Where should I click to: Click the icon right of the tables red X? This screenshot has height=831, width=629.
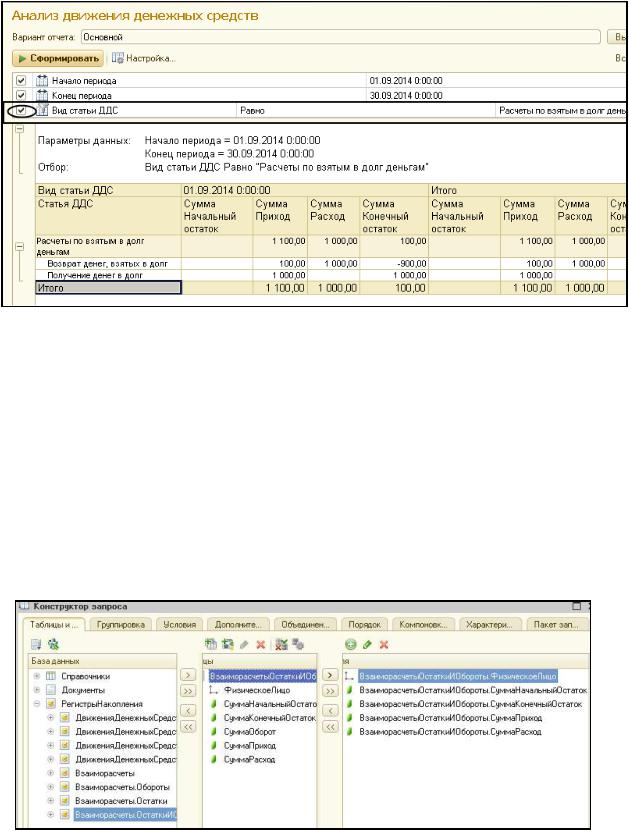click(x=282, y=644)
